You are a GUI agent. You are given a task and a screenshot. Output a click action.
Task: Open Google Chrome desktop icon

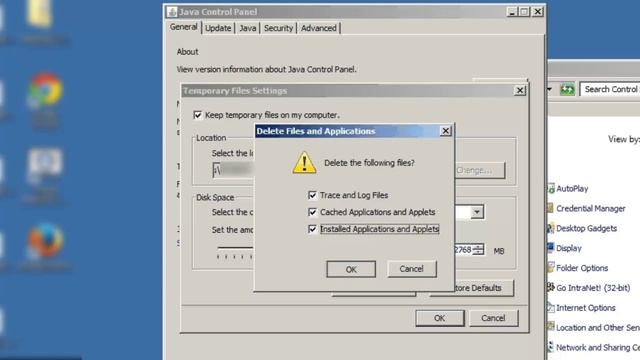pos(45,89)
